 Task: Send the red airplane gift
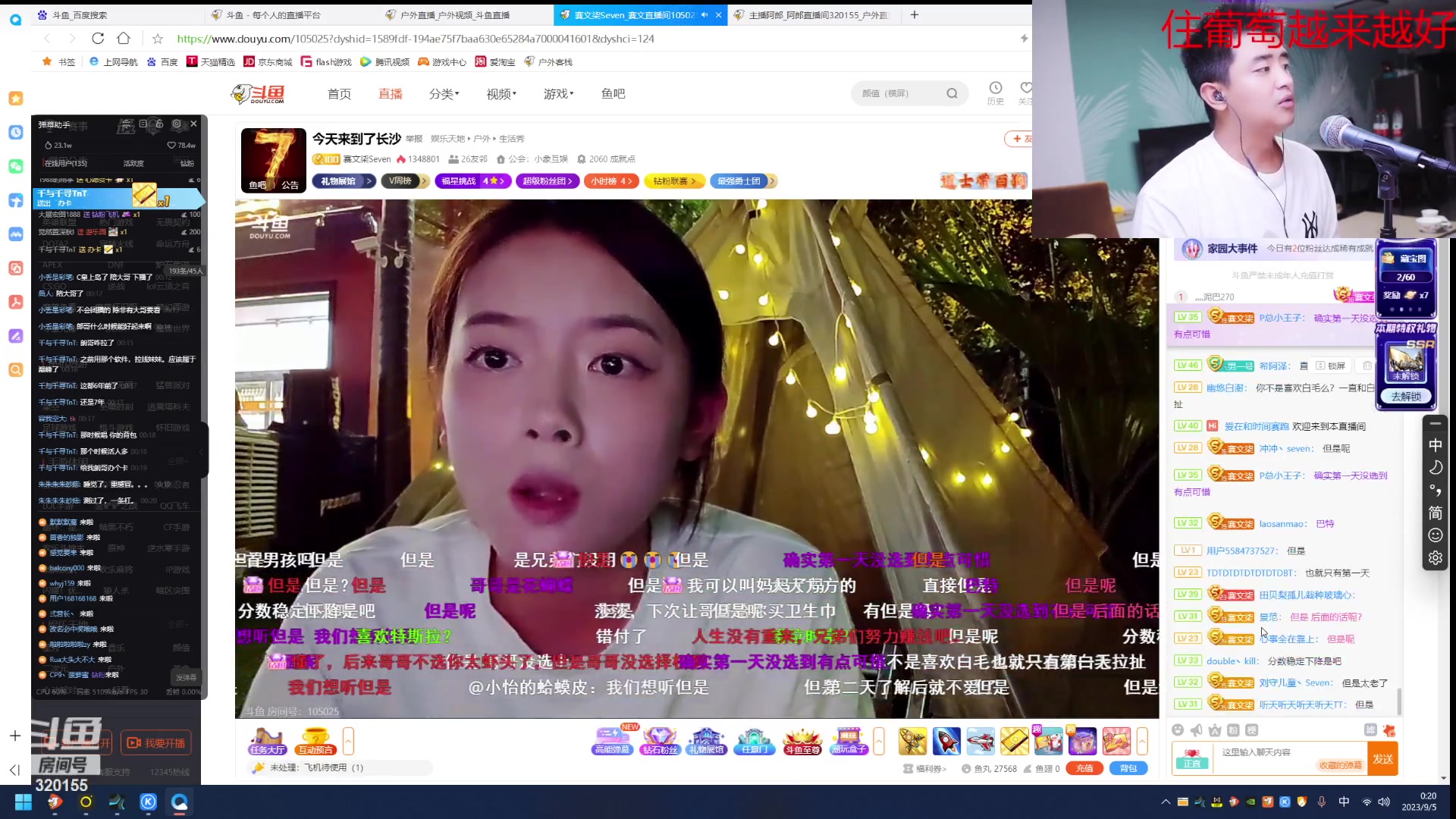[981, 741]
